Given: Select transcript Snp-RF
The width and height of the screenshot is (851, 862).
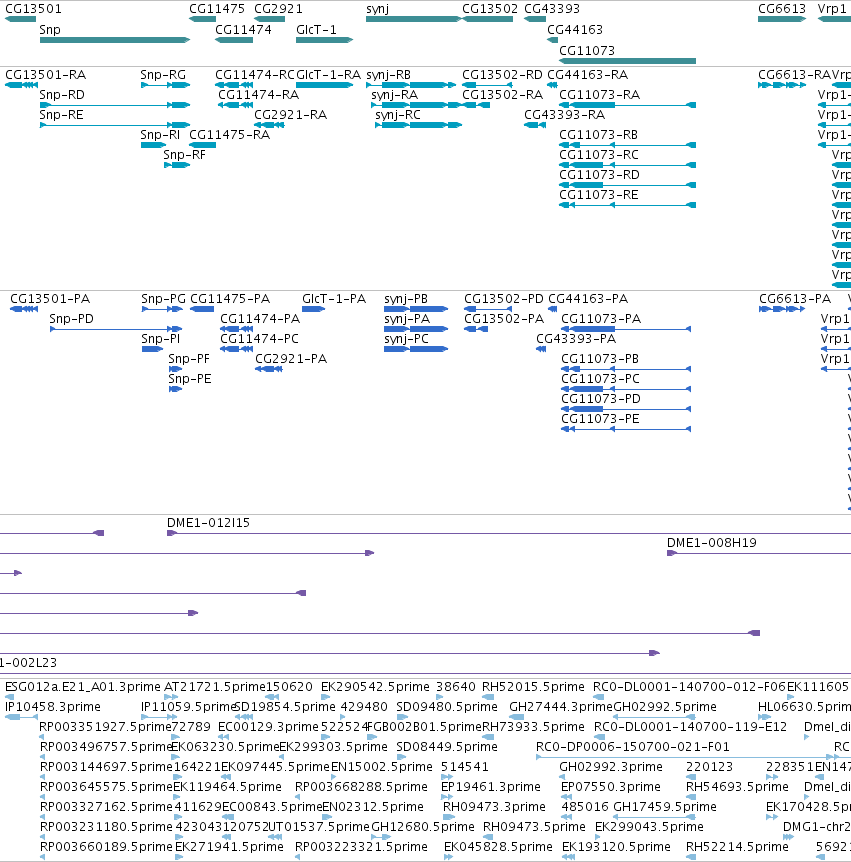Looking at the screenshot, I should point(177,165).
